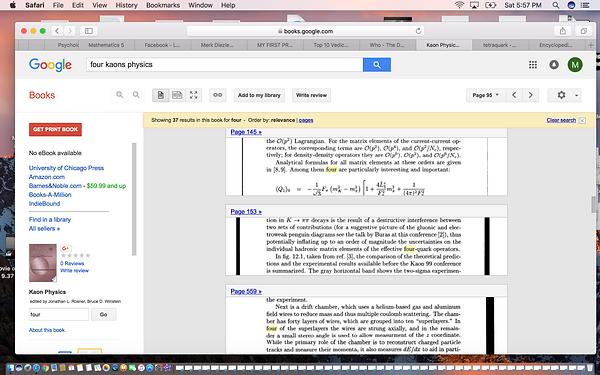Open the Amazon.com seller link
Viewport: 600px width, 375px height.
click(47, 177)
